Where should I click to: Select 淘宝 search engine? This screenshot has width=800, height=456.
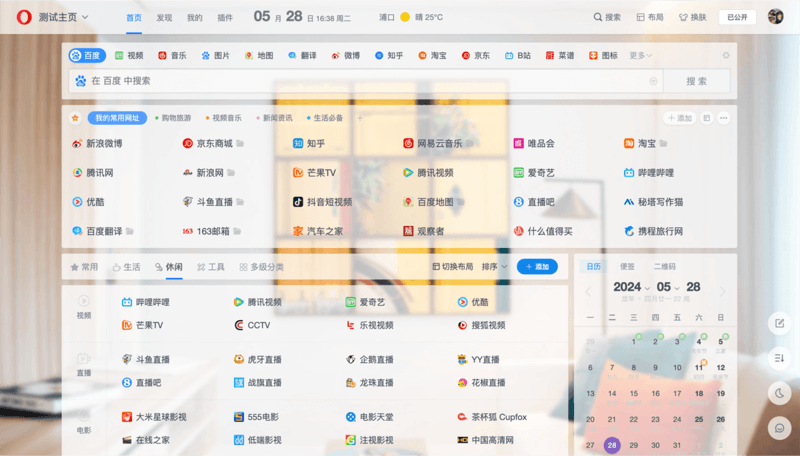(433, 56)
